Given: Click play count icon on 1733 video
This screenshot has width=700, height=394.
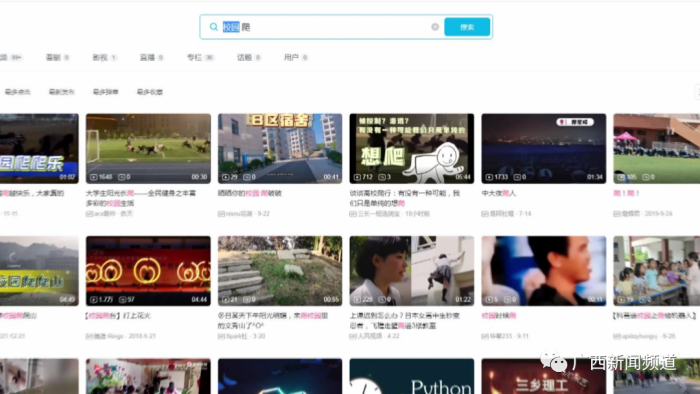Looking at the screenshot, I should 489,177.
